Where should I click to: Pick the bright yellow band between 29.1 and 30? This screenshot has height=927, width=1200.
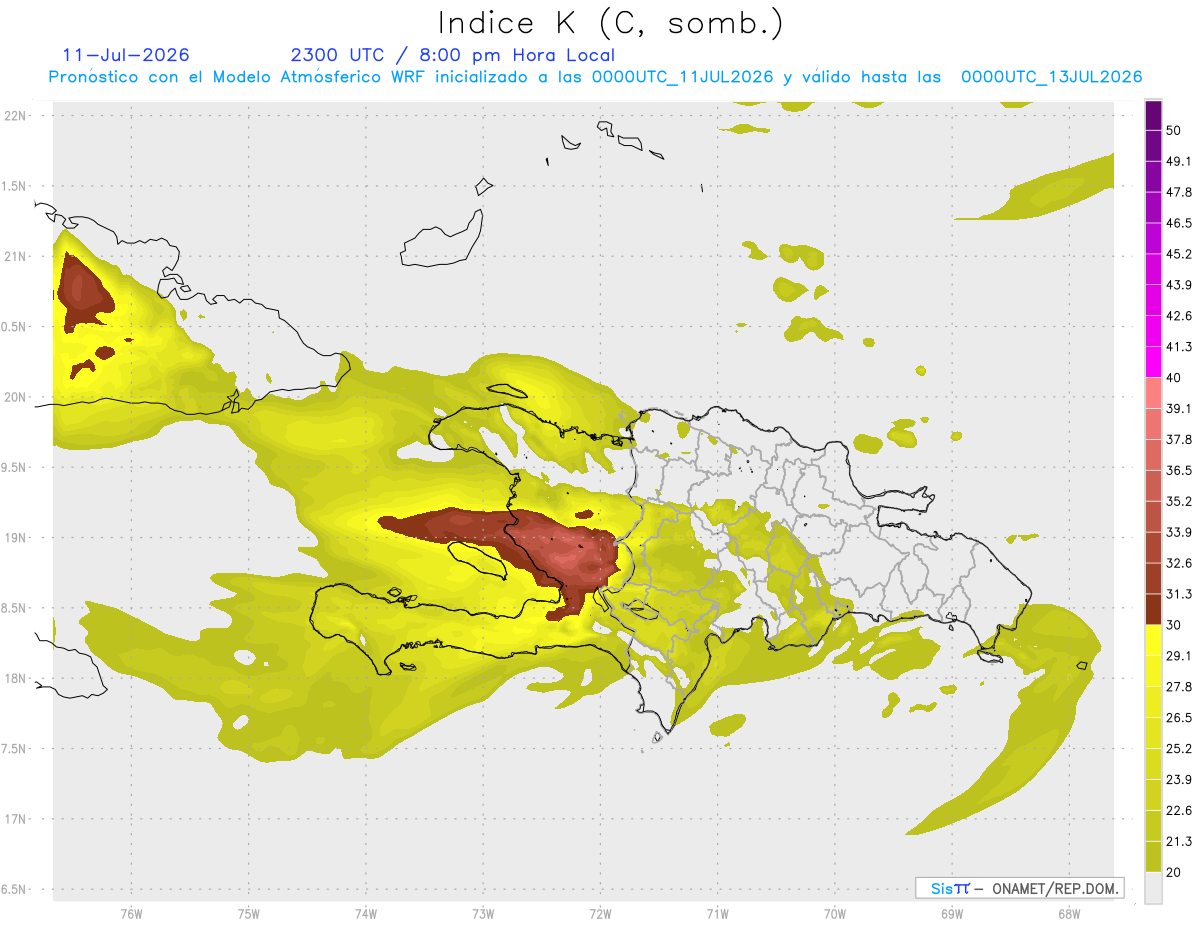pos(1153,640)
